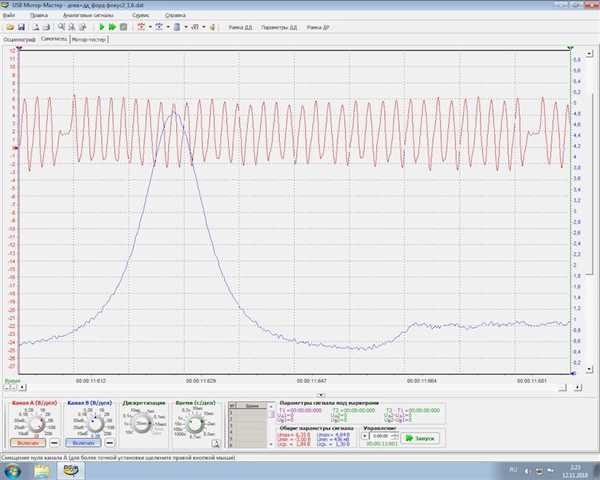600x480 pixels.
Task: Click the time field spinner arrows
Action: [x=395, y=436]
